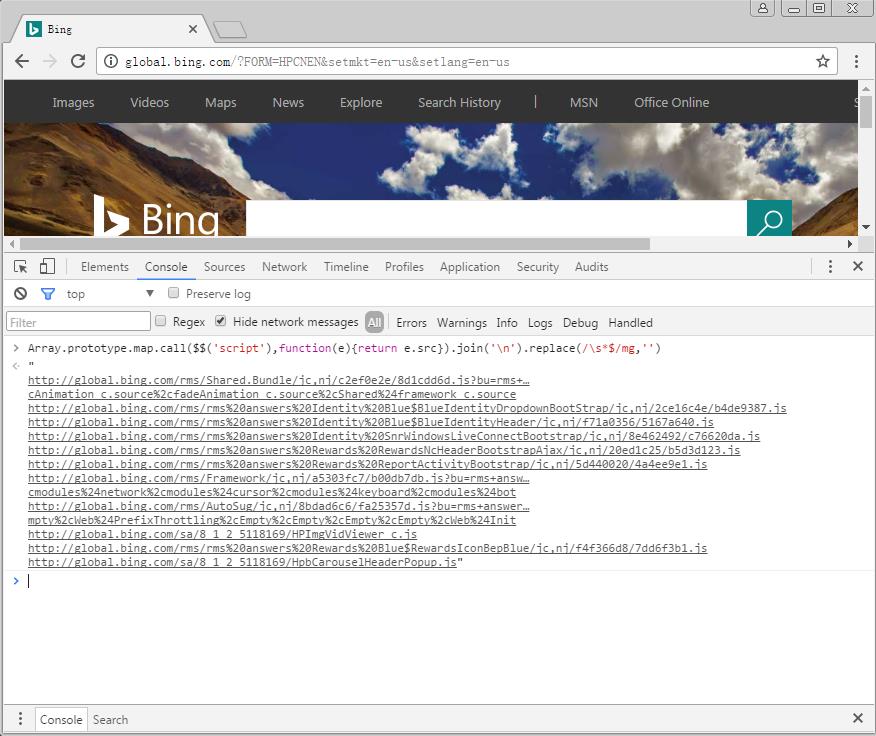Filter console by Warnings
Image resolution: width=876 pixels, height=736 pixels.
click(461, 322)
